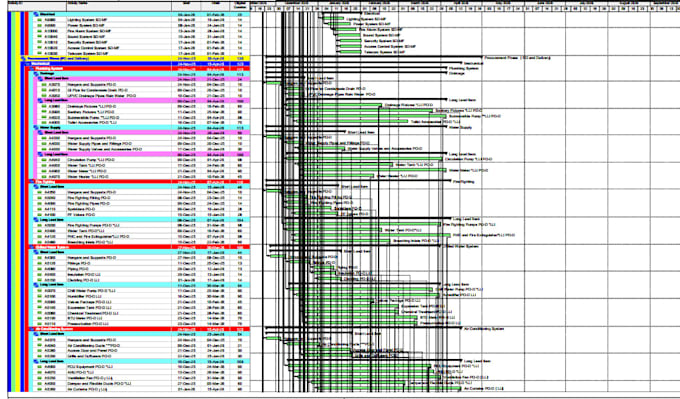Select 'Grille and Diffusers PO-D' activity name
This screenshot has height=399, width=680.
tap(90, 356)
